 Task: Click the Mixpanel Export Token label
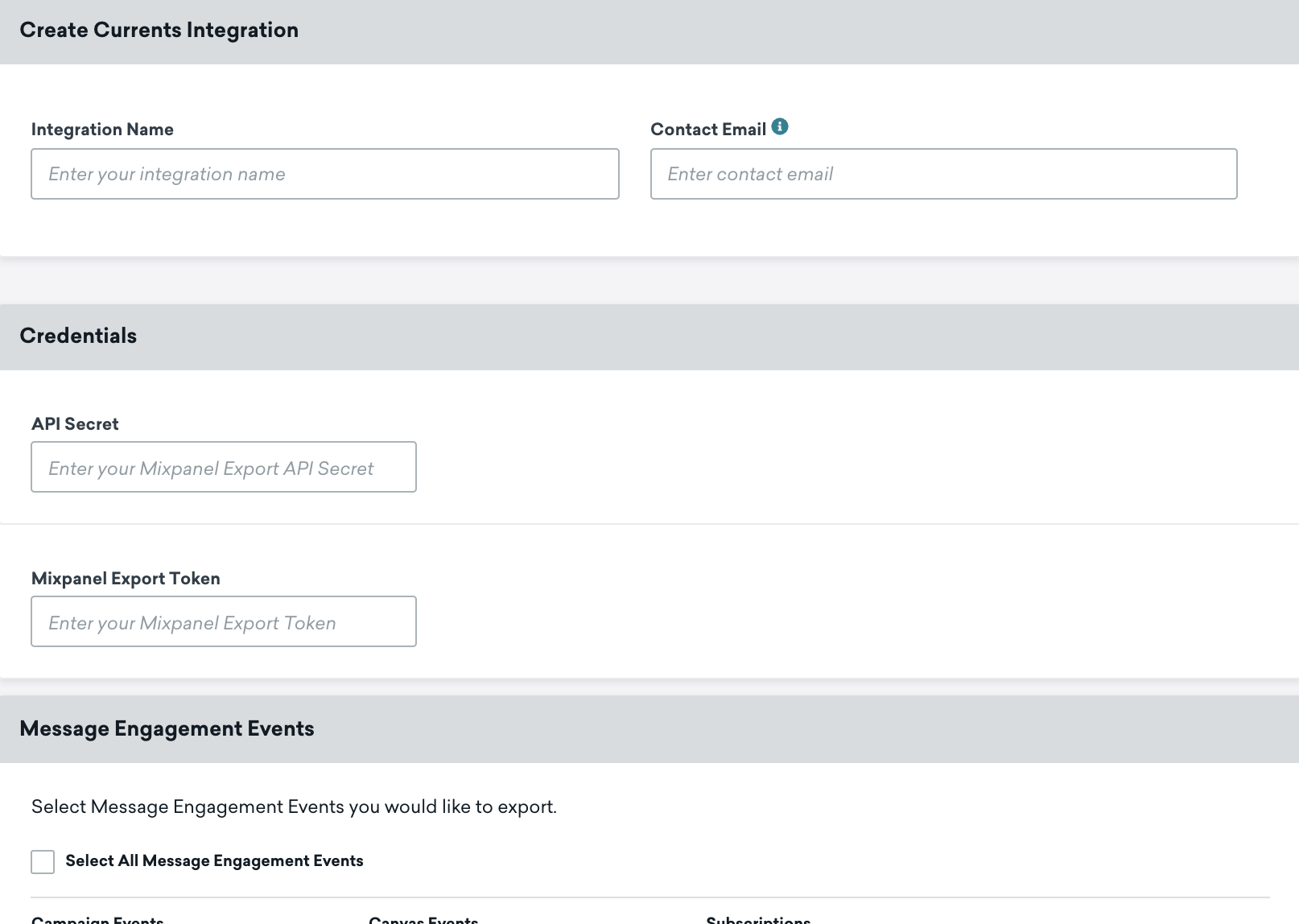[126, 578]
